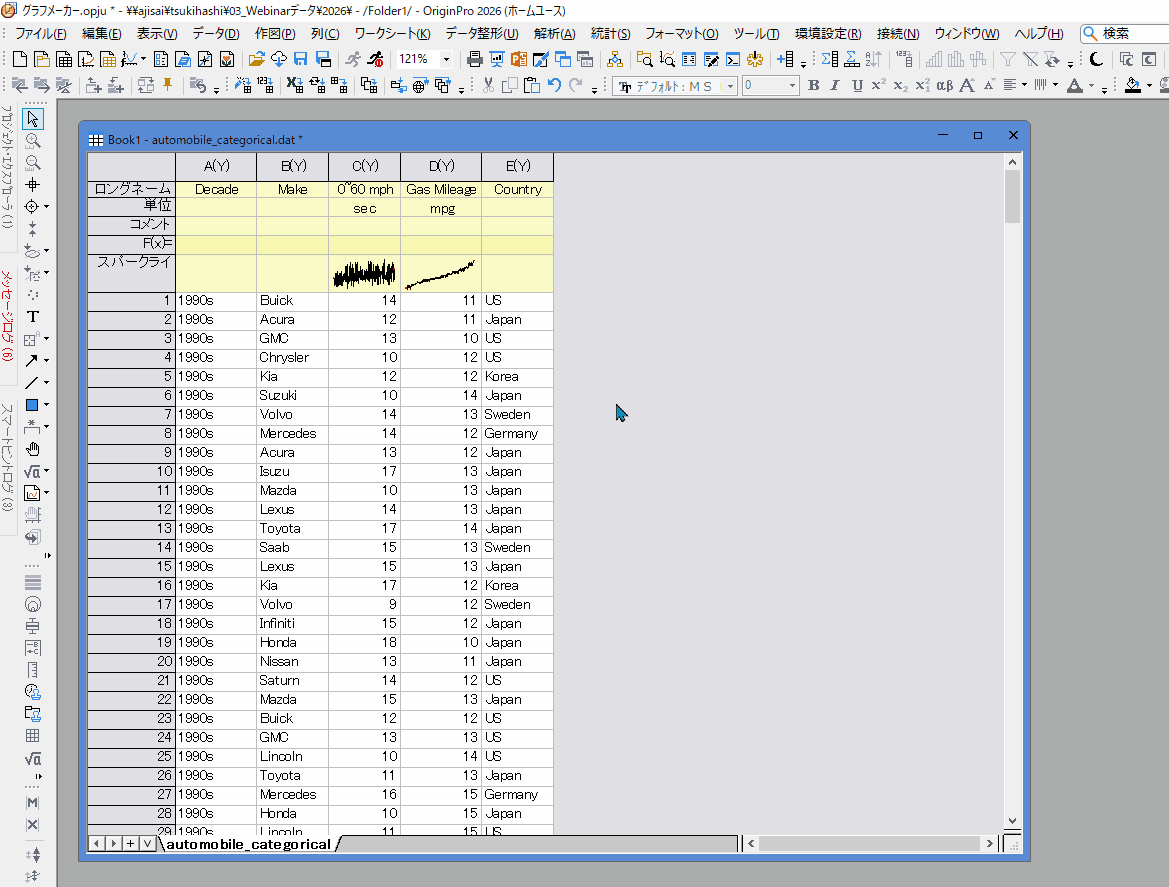
Task: Click the Save Project floppy disk icon
Action: 300,59
